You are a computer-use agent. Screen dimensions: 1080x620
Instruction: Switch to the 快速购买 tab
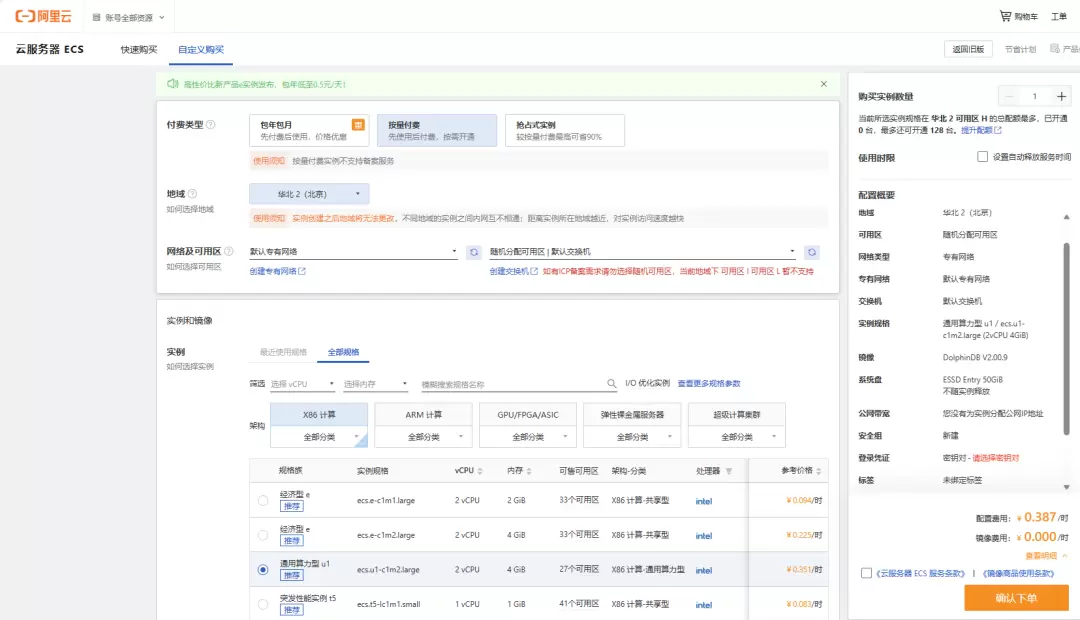coord(139,50)
